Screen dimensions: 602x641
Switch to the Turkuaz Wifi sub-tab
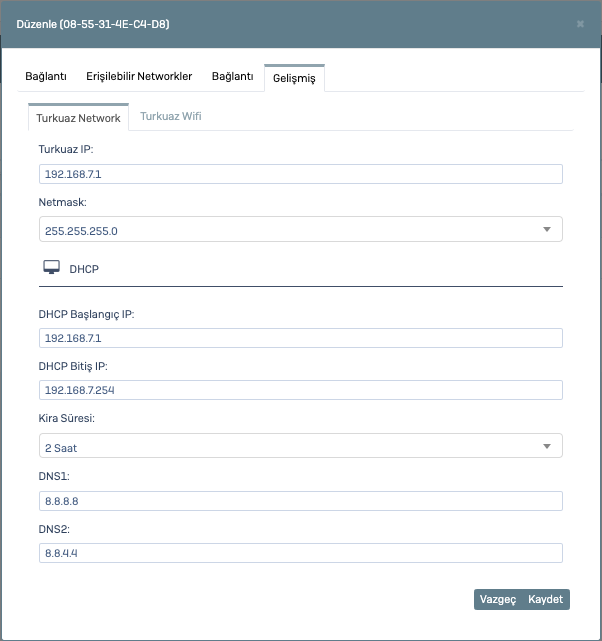point(171,117)
